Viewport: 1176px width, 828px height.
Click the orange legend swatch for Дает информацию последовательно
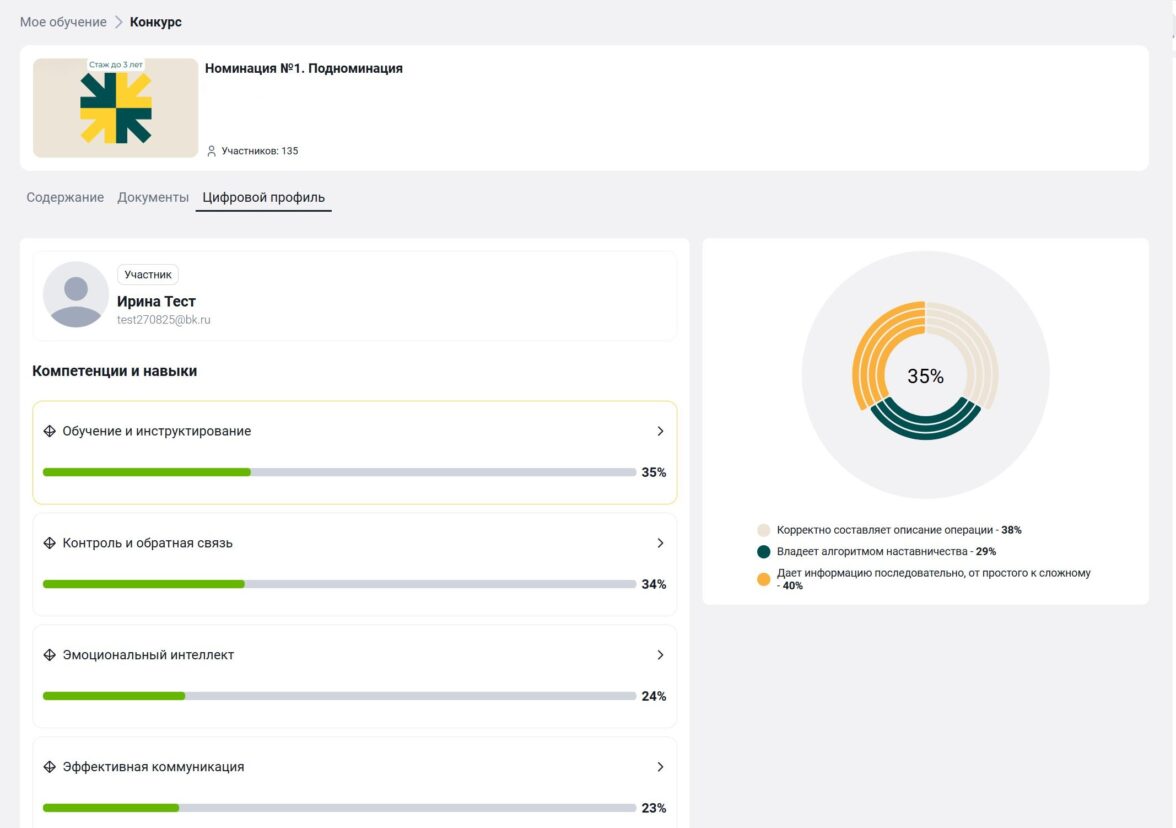(764, 579)
